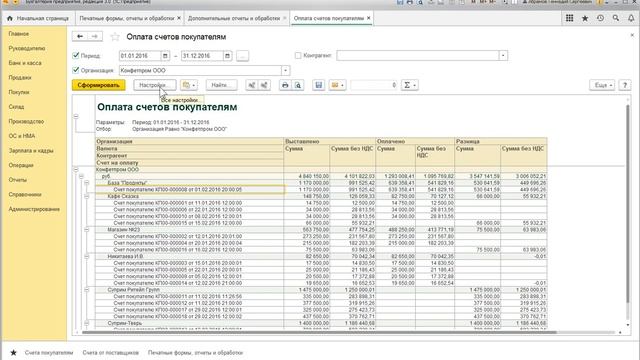Collapse the руб currency group
The image size is (640, 360).
[x=81, y=176]
